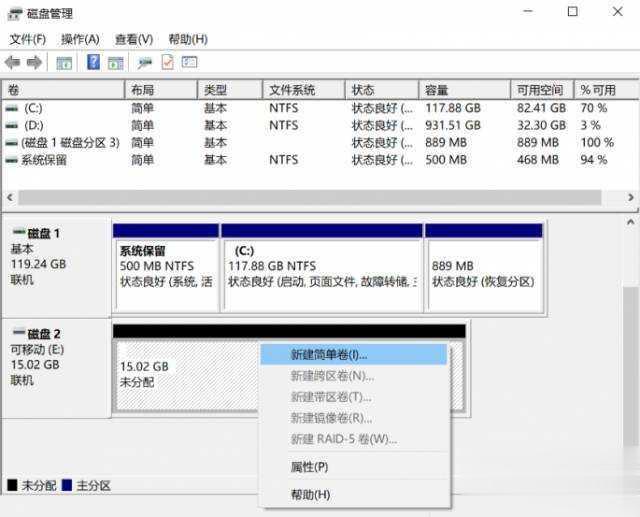640x517 pixels.
Task: Click left arrow of horizontal scrollbar
Action: (10, 197)
